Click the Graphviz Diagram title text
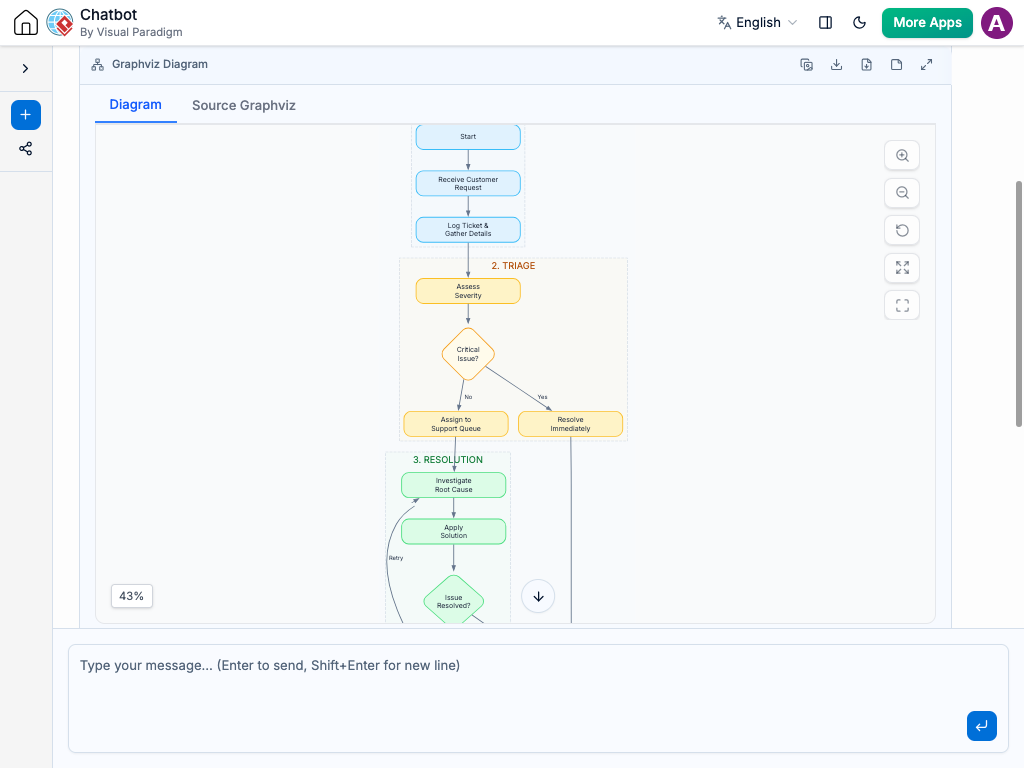 click(x=160, y=64)
